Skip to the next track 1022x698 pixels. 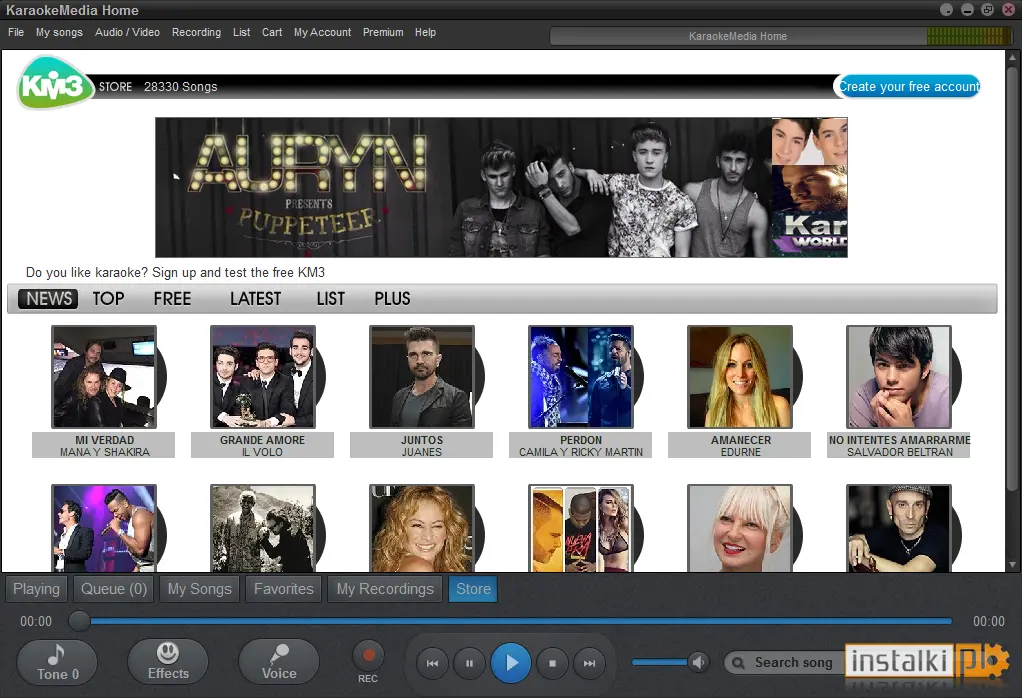(590, 663)
